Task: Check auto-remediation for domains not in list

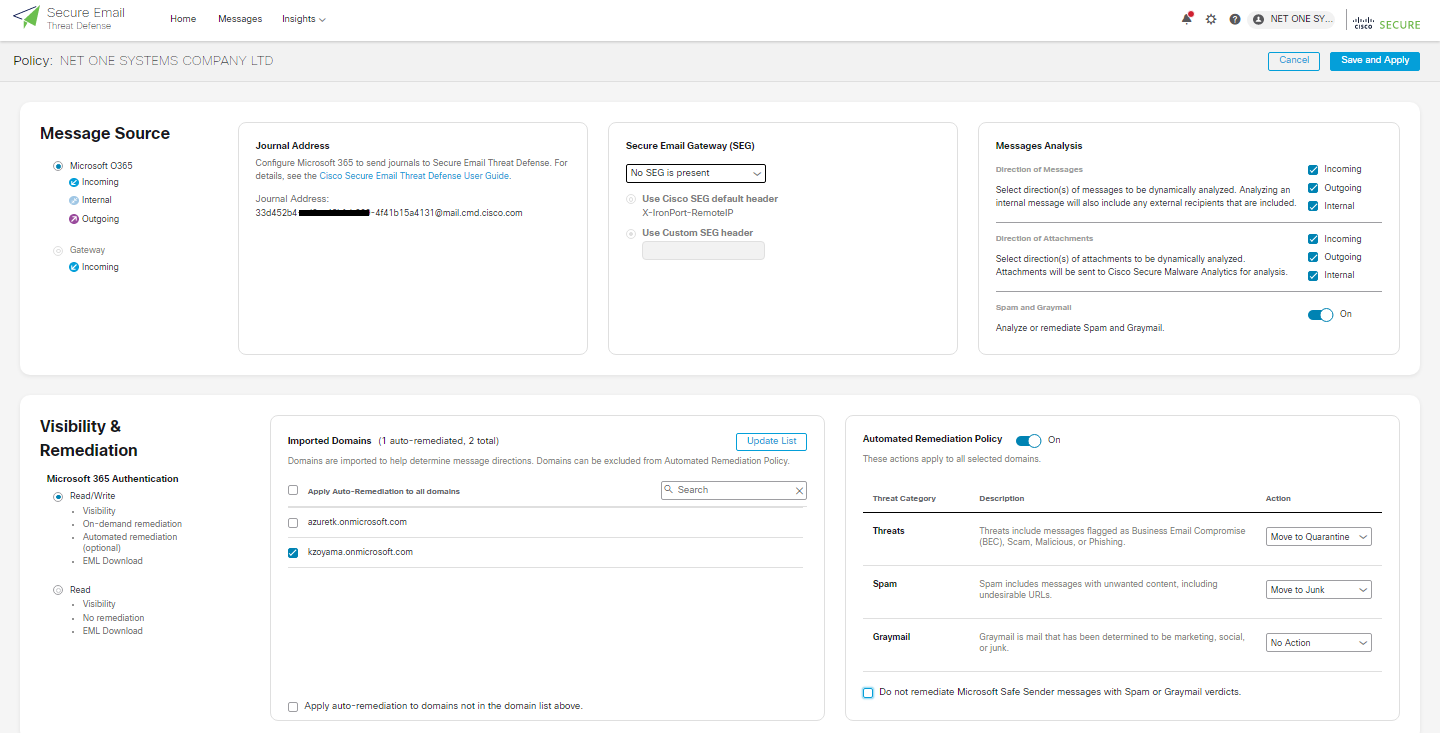Action: [293, 707]
